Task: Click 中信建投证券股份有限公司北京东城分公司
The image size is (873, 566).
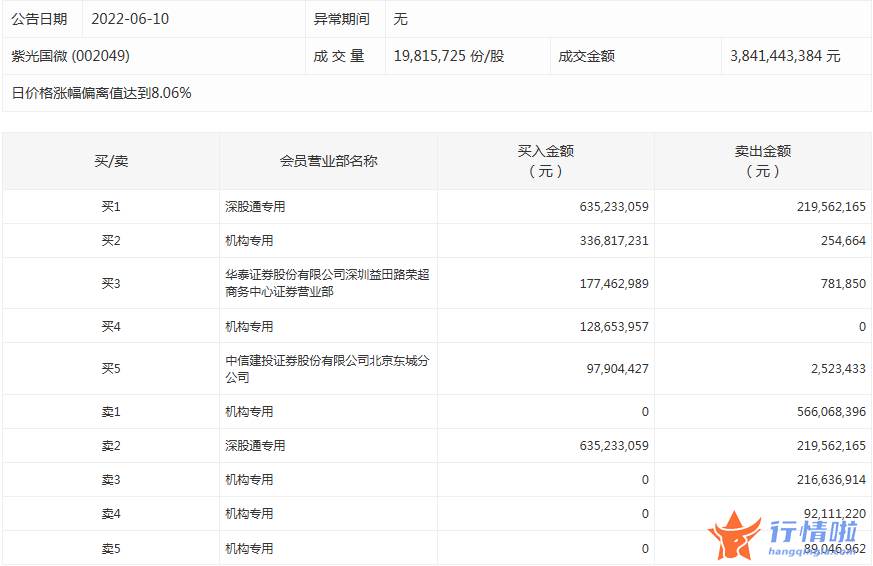Action: point(327,368)
